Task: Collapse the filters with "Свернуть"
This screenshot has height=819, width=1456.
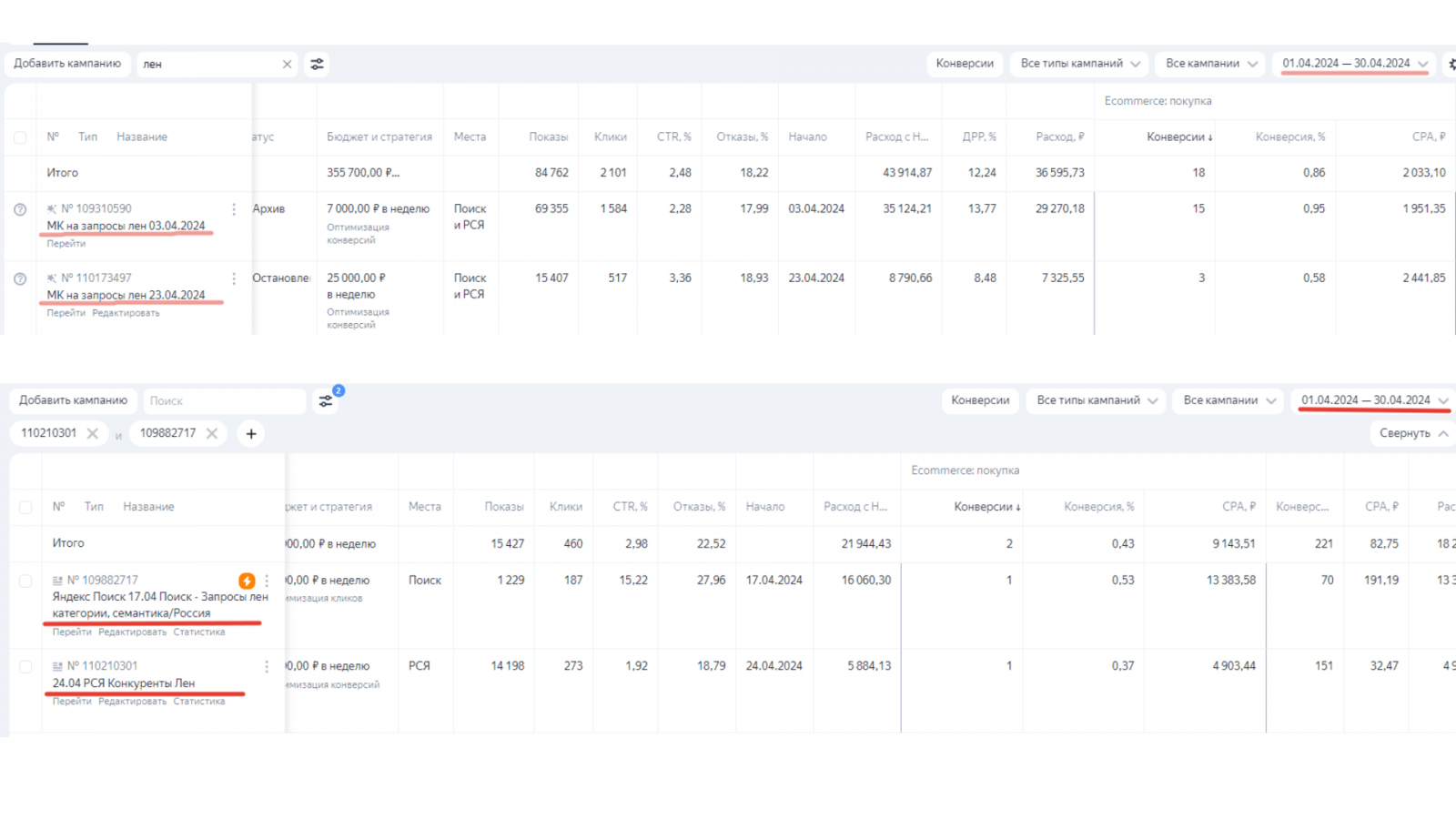Action: pyautogui.click(x=1412, y=434)
